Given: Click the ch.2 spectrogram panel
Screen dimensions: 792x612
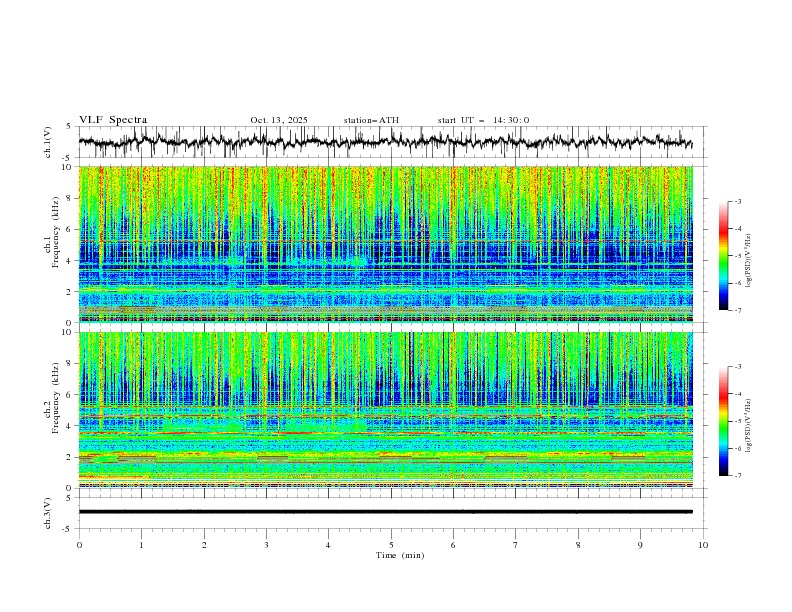Looking at the screenshot, I should pyautogui.click(x=385, y=410).
